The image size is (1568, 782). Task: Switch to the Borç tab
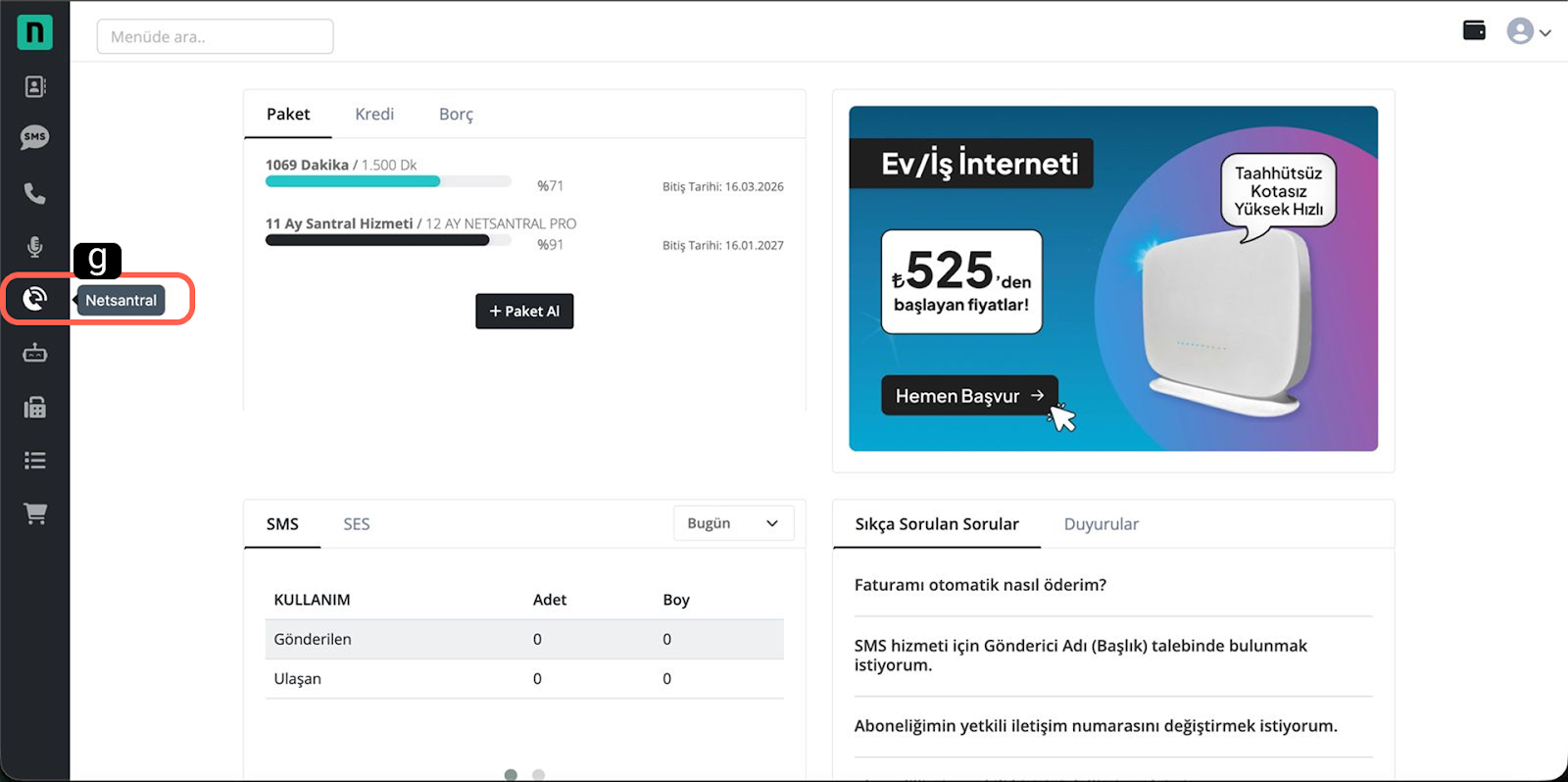(456, 114)
